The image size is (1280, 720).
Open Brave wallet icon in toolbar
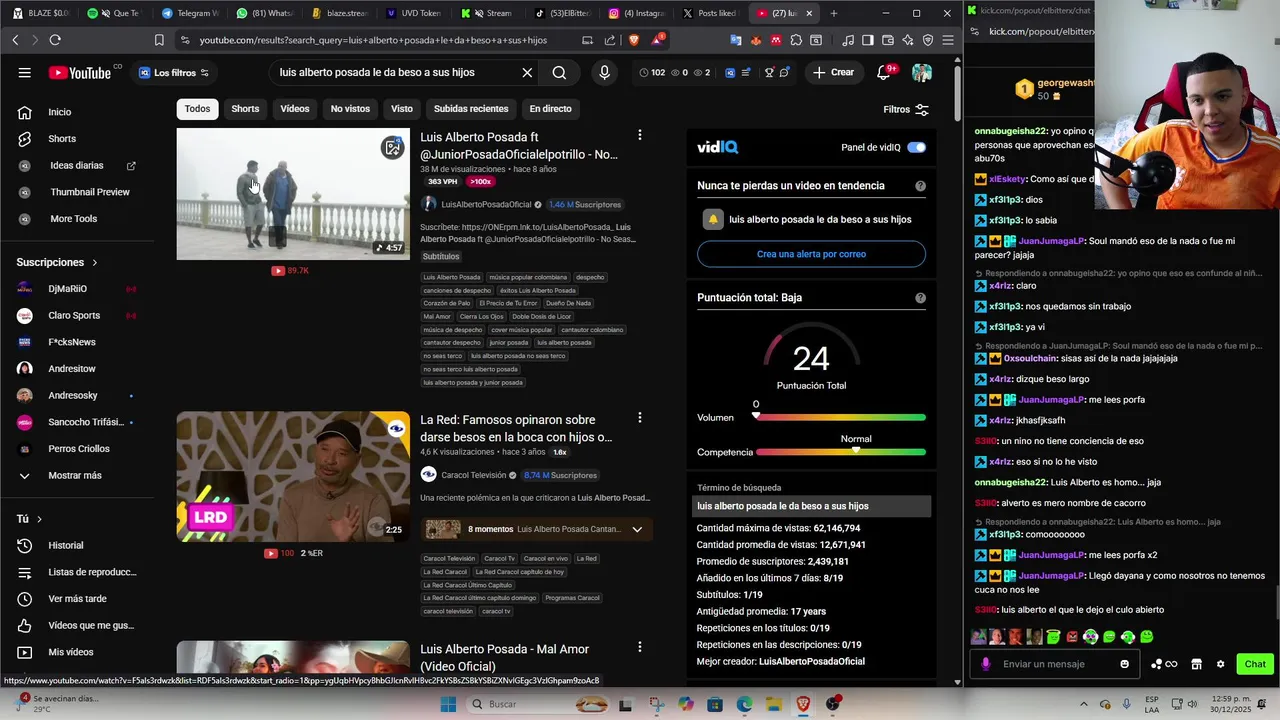click(887, 40)
